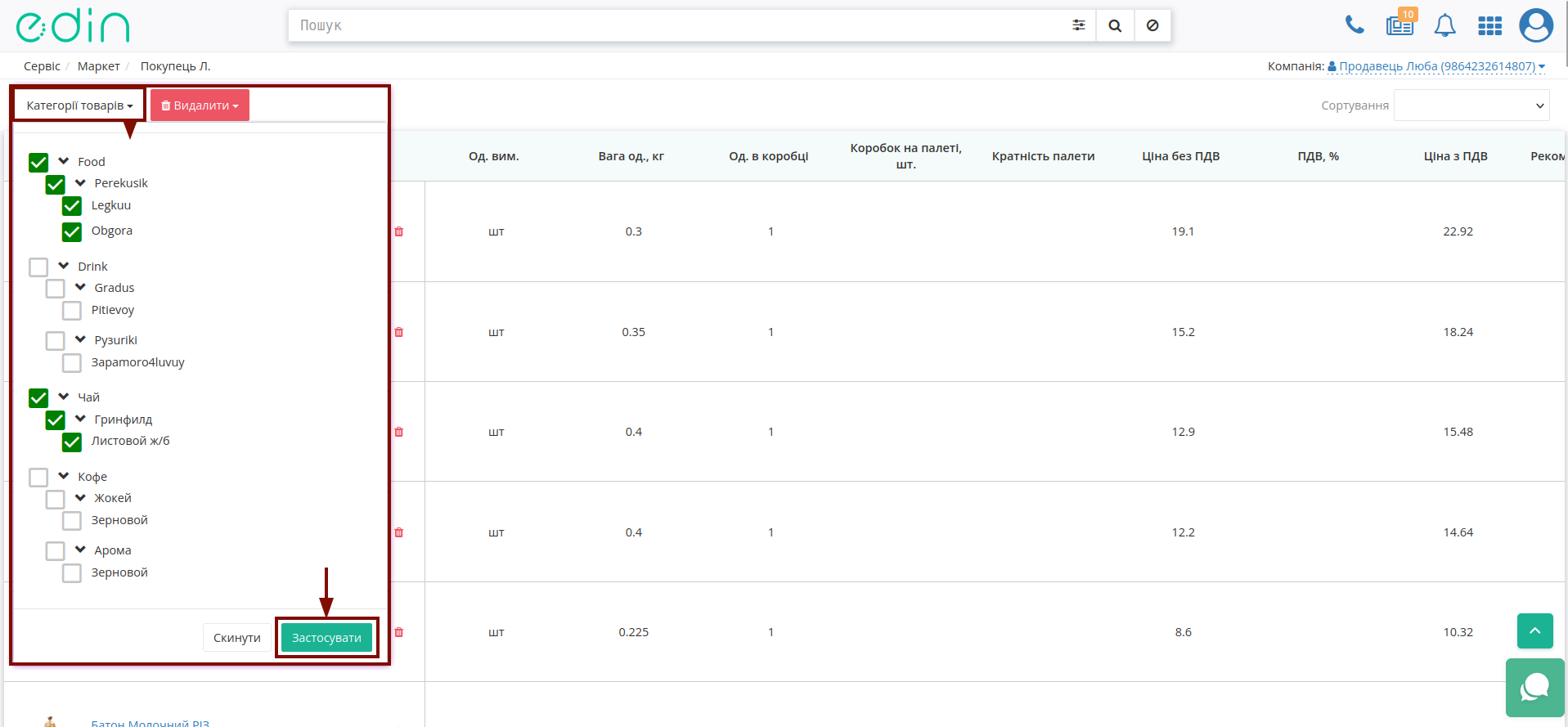The image size is (1568, 727).
Task: Delete the product row priced 12.9
Action: tap(399, 432)
